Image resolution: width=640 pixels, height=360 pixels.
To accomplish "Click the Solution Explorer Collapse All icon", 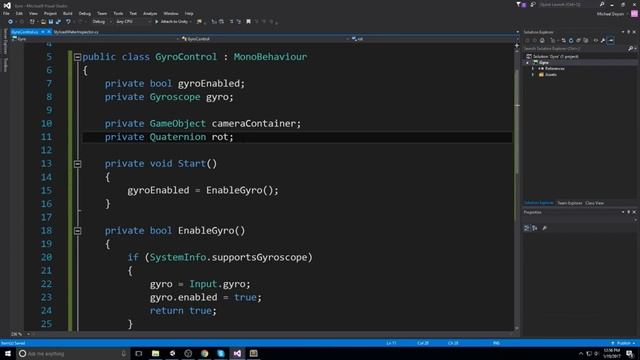I will [x=578, y=40].
